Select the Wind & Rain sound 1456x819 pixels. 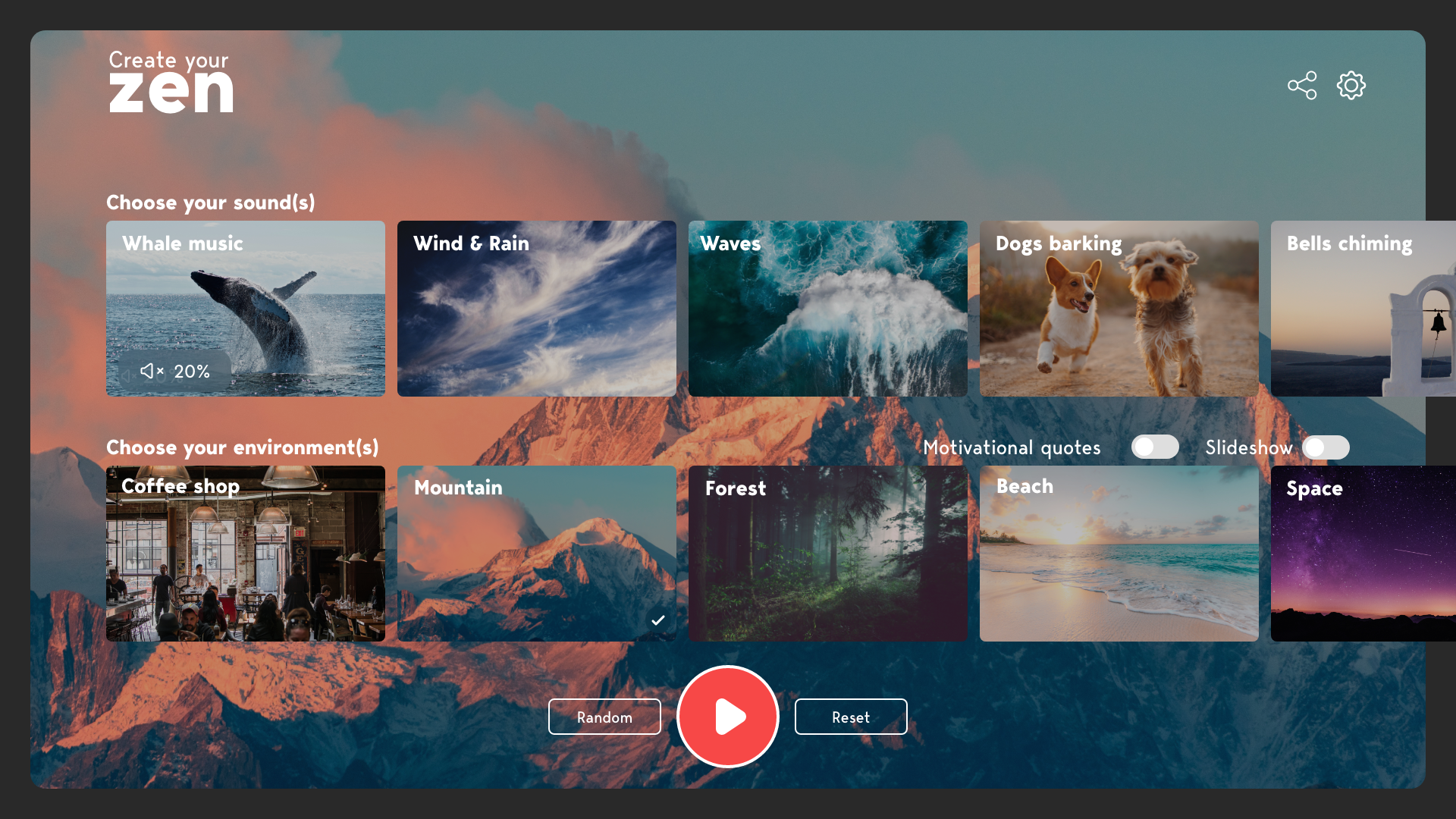536,309
